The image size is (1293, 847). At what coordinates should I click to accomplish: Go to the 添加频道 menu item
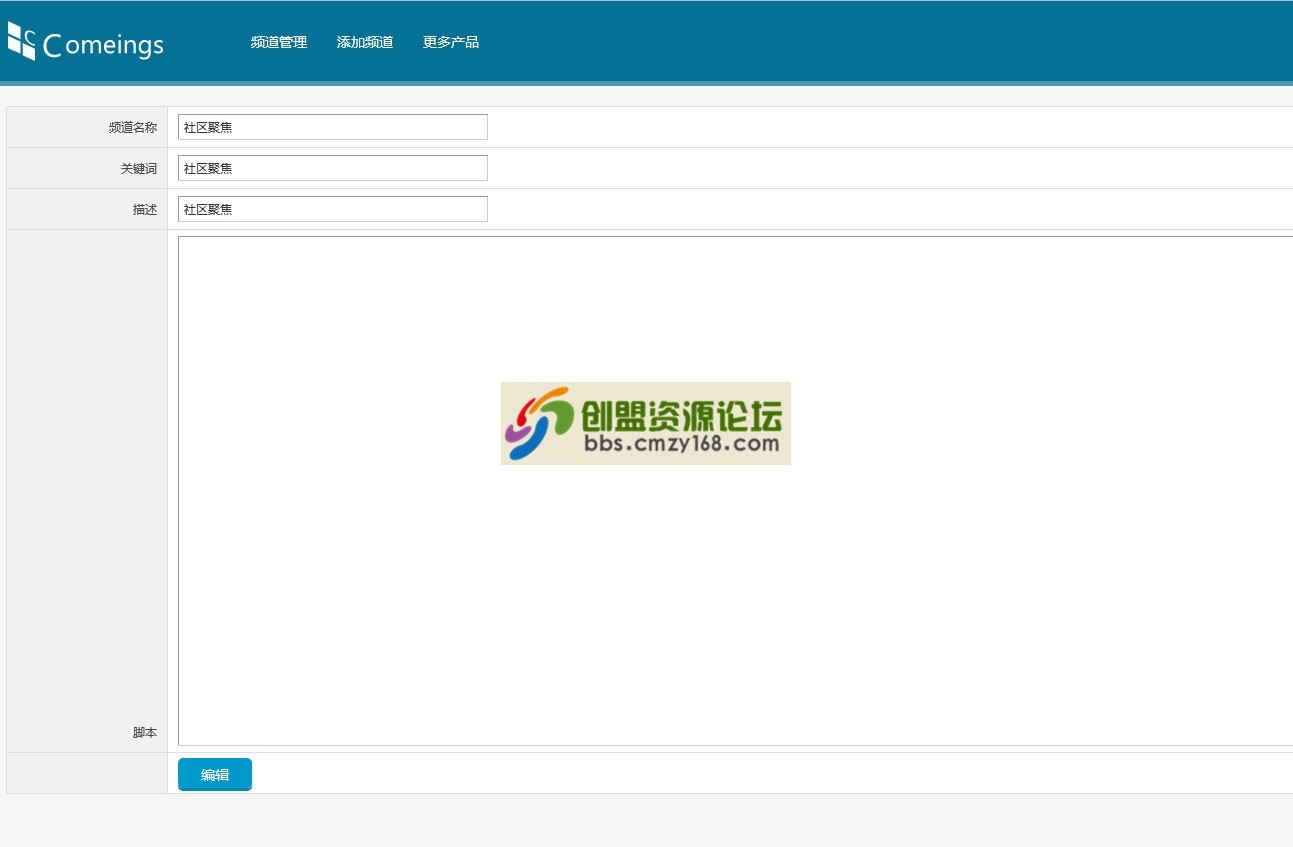365,42
